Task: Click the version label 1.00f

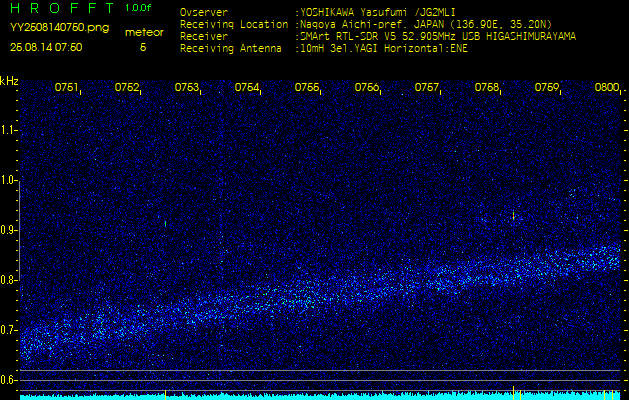Action: coord(138,8)
